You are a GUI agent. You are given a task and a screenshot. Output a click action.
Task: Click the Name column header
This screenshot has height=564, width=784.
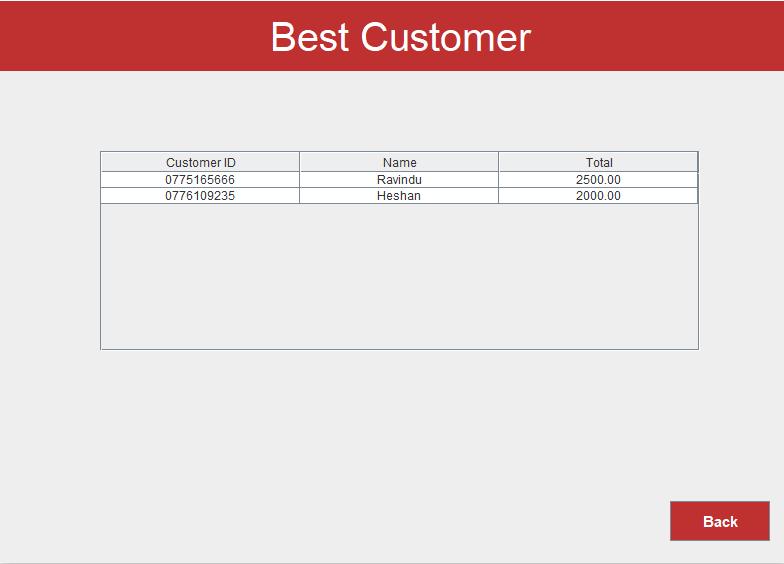tap(399, 162)
